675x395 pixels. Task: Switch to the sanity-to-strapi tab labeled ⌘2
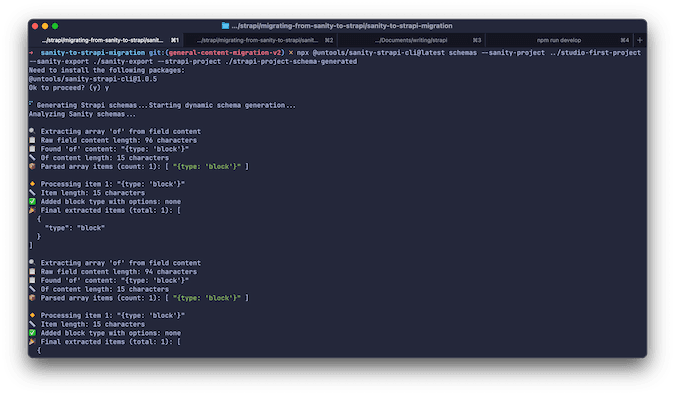(x=261, y=40)
